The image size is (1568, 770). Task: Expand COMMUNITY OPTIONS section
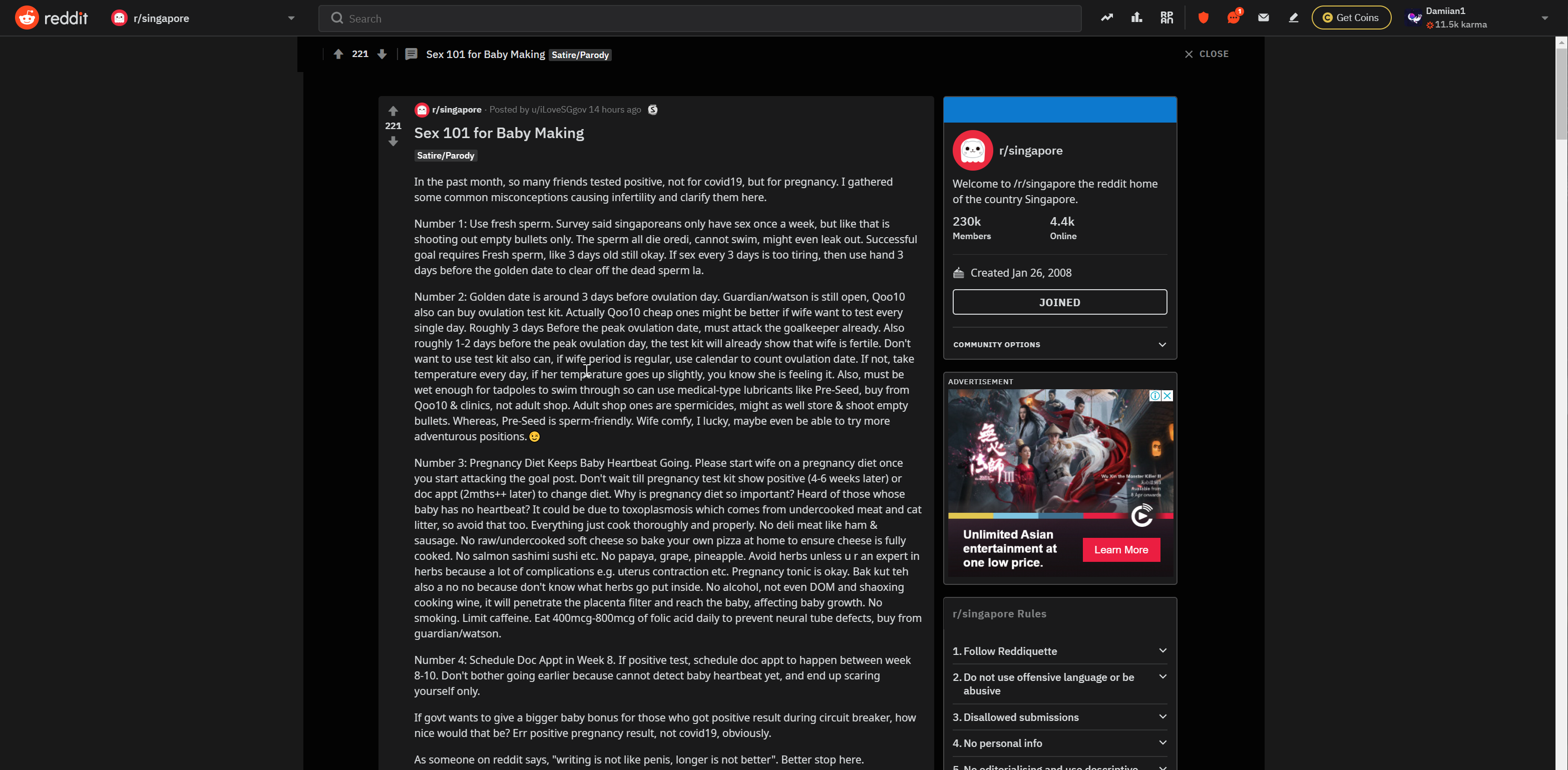coord(1059,344)
